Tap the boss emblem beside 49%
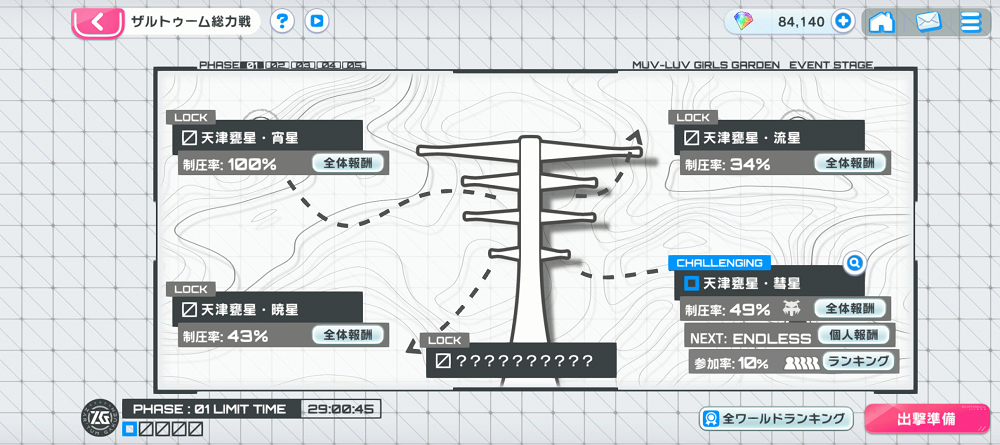 click(791, 310)
